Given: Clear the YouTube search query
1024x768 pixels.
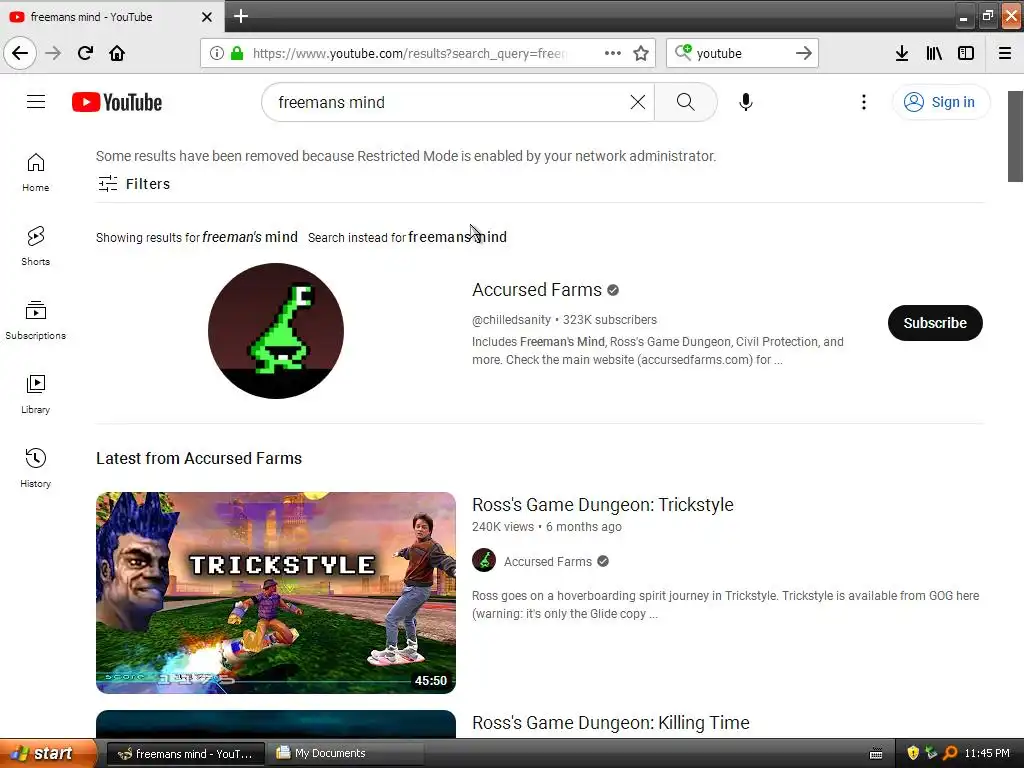Looking at the screenshot, I should tap(637, 102).
